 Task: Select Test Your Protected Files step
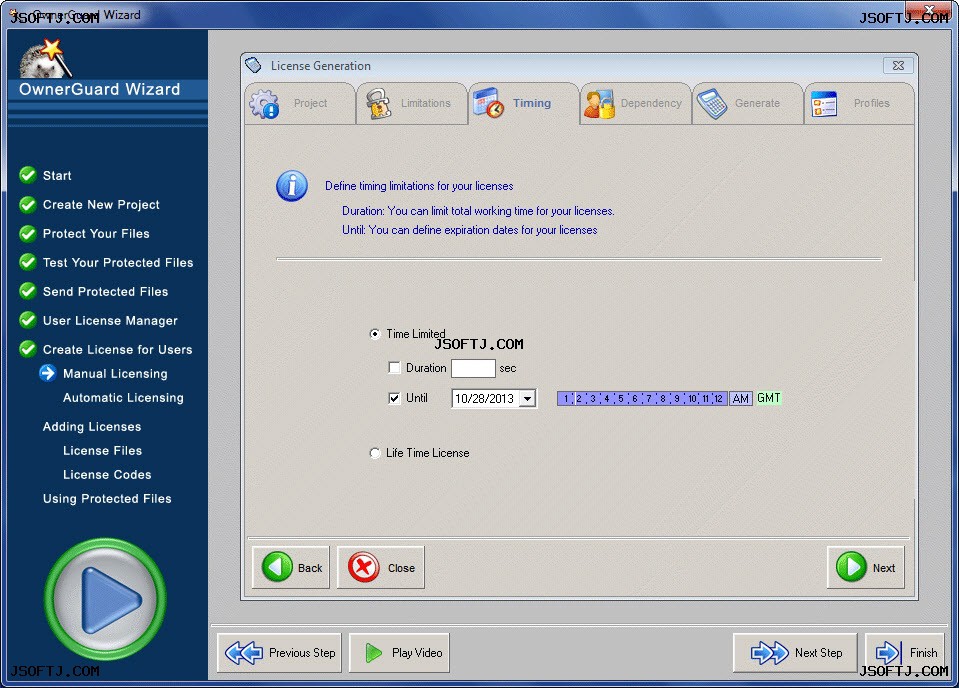pos(118,262)
